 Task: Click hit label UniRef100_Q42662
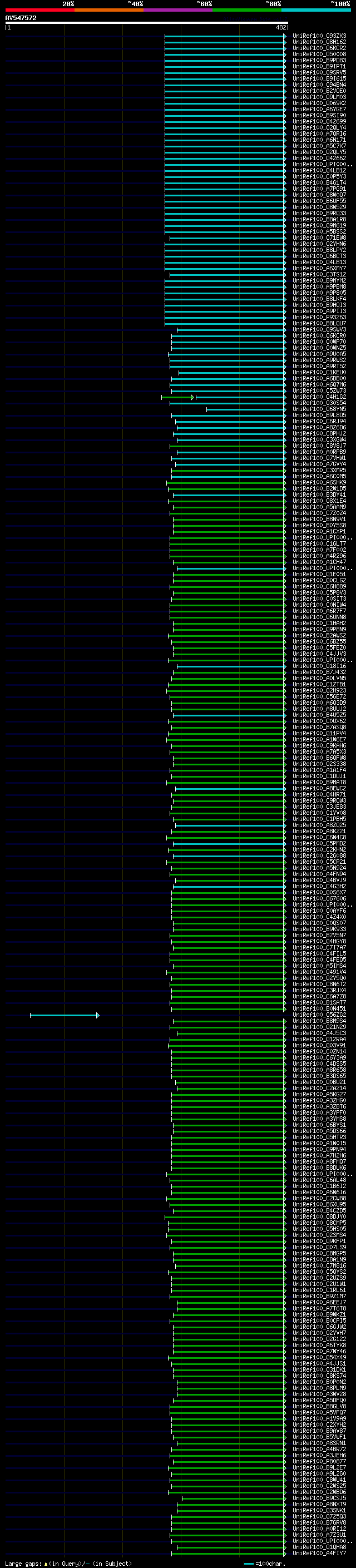click(x=319, y=159)
